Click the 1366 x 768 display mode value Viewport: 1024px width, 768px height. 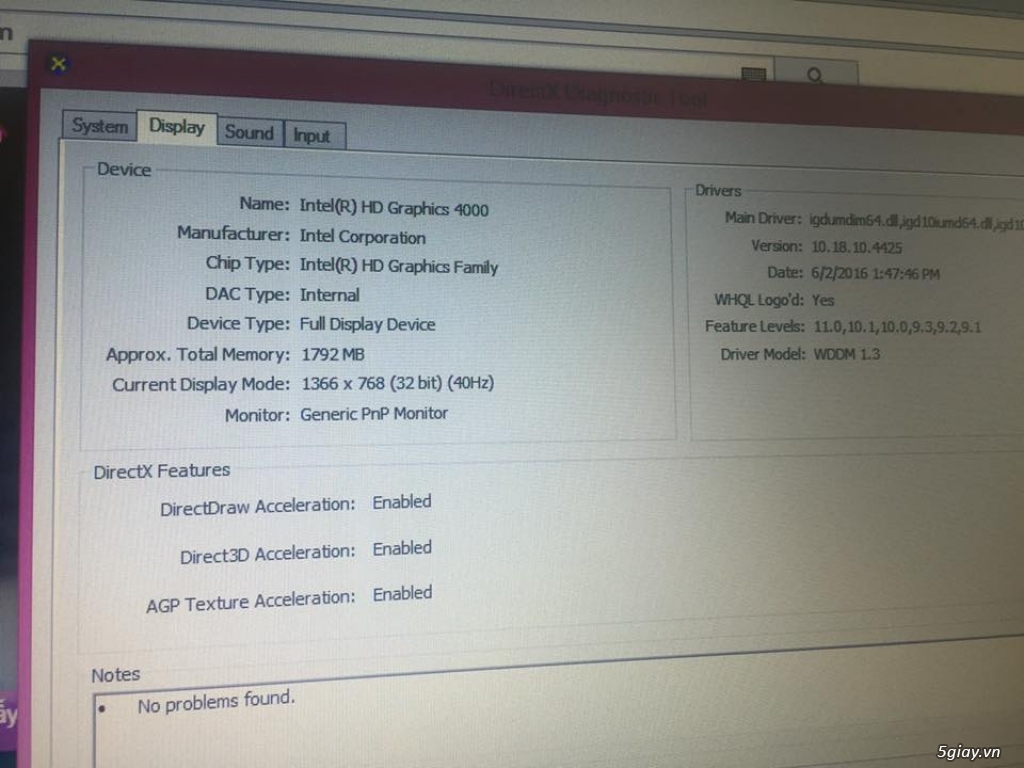[396, 383]
